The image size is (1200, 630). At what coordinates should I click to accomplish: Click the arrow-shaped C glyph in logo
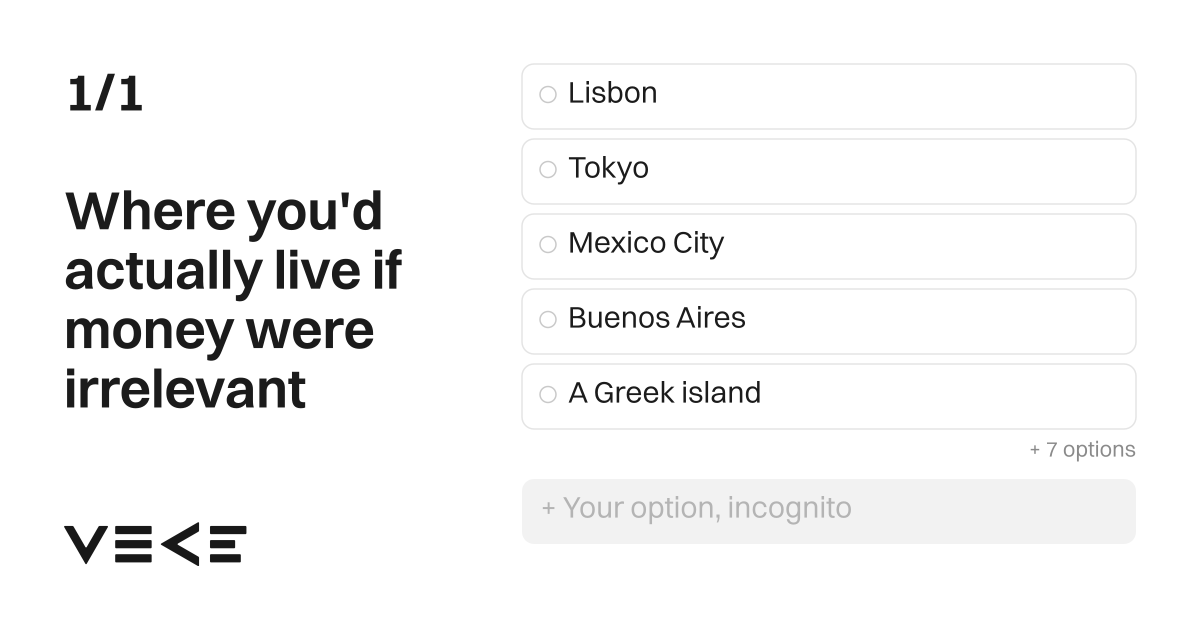[180, 545]
